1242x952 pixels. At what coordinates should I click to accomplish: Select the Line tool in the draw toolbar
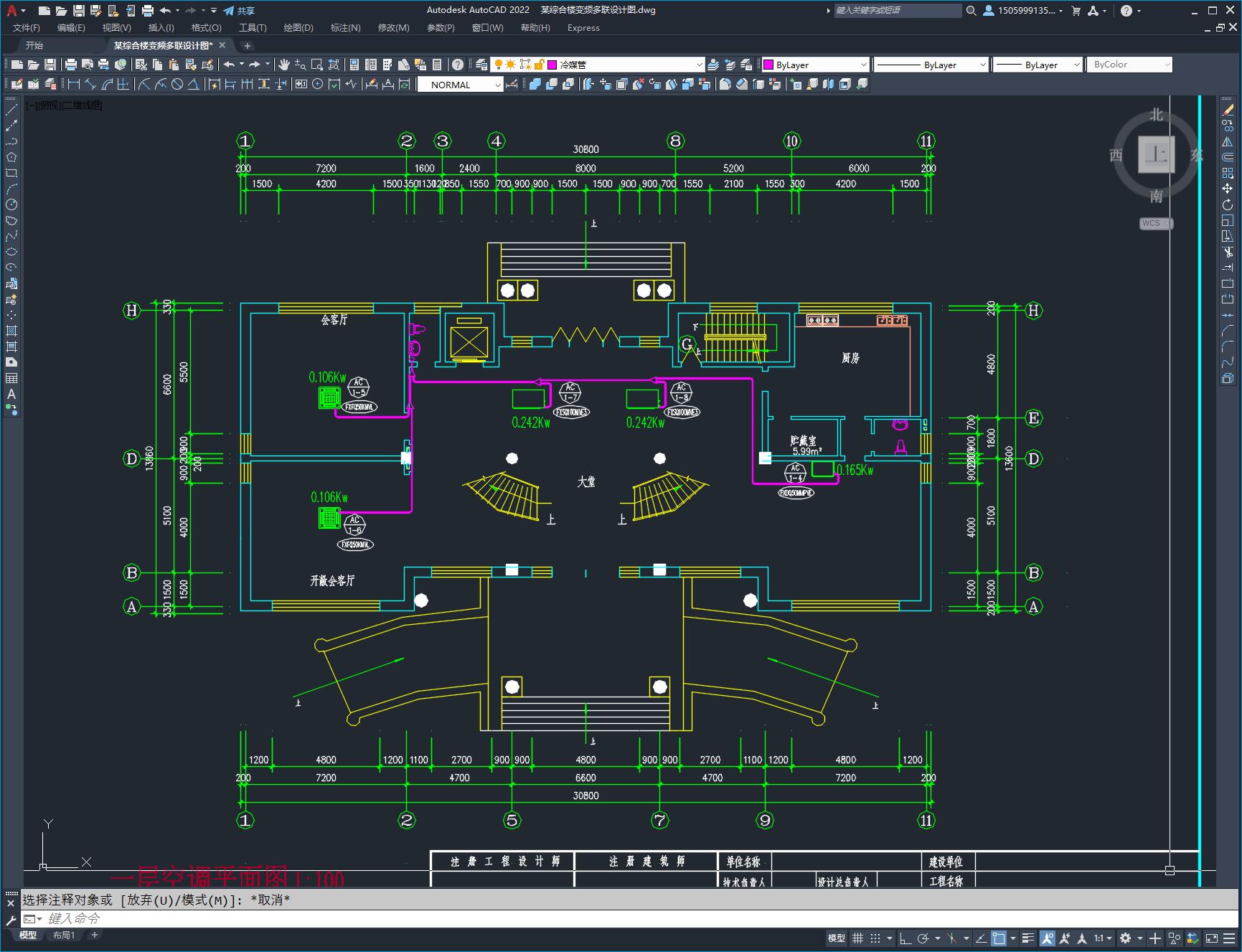tap(11, 110)
